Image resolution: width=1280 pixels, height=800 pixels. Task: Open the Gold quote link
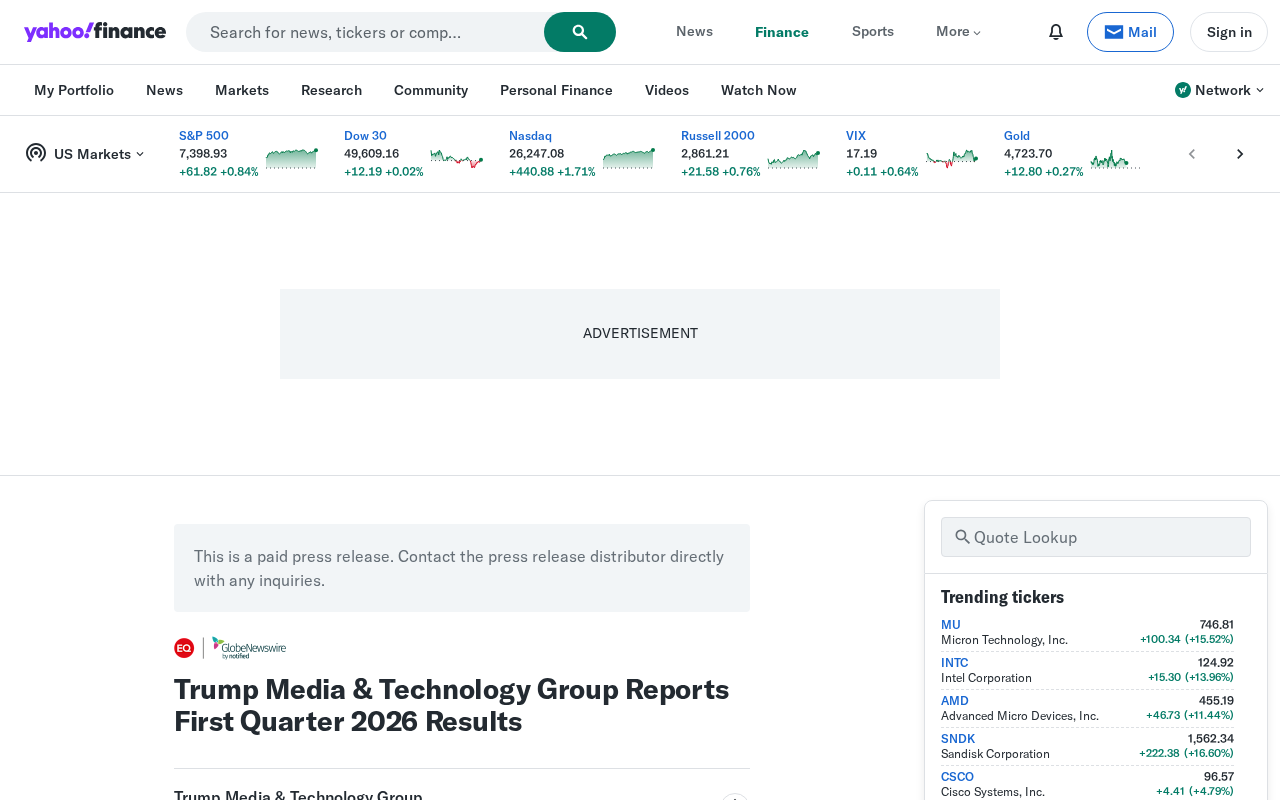1017,136
